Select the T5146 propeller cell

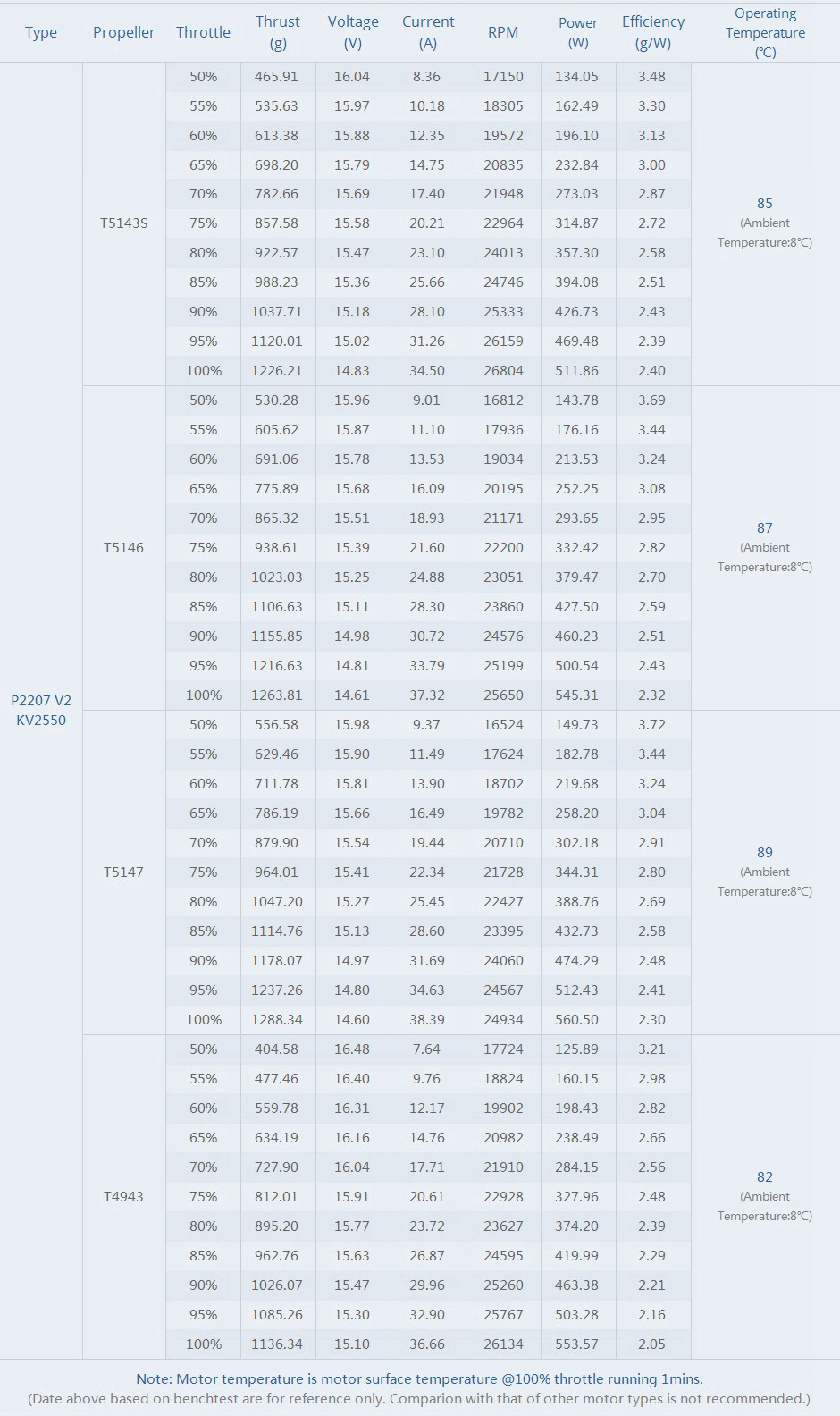(123, 548)
